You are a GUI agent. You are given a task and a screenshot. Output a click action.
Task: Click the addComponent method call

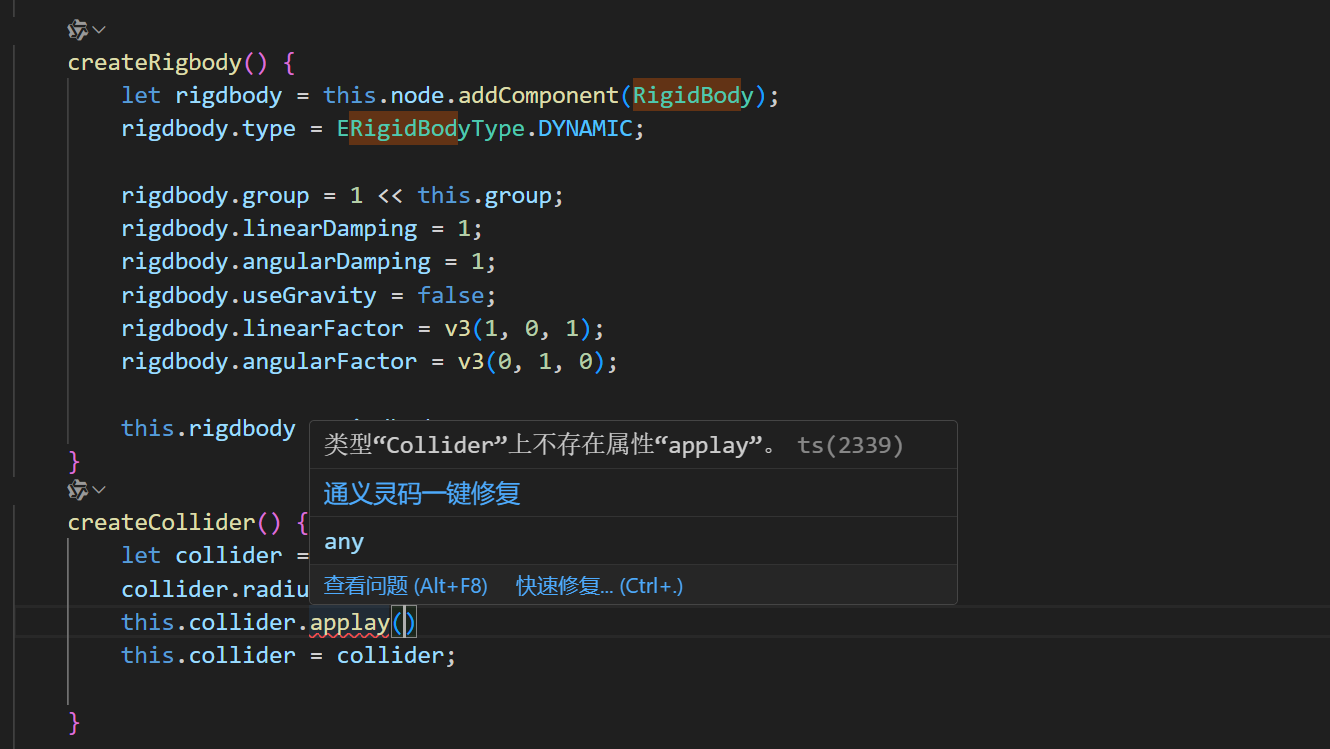point(539,96)
